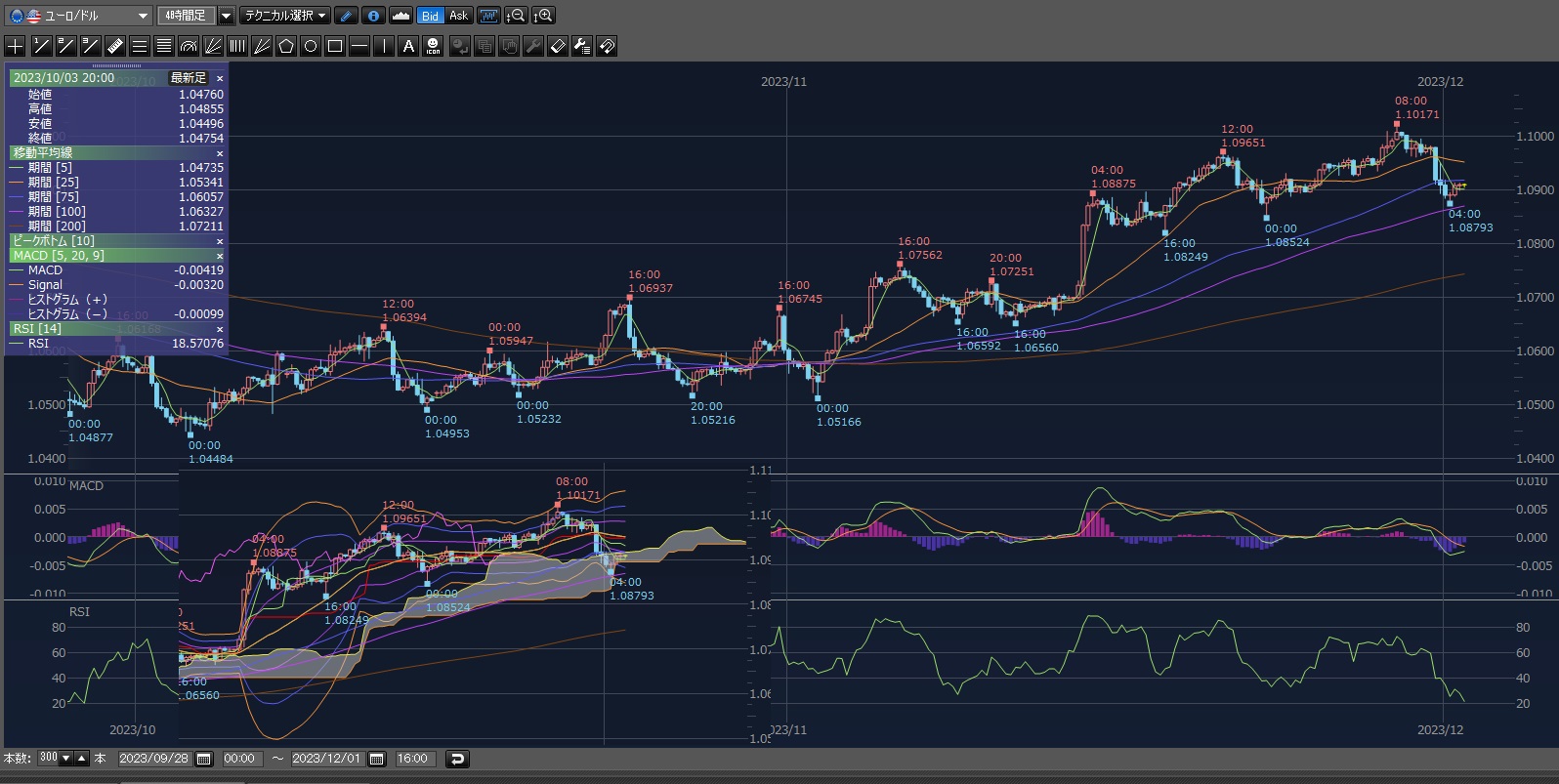Viewport: 1559px width, 784px height.
Task: Select the crosshair cursor tool
Action: [15, 46]
